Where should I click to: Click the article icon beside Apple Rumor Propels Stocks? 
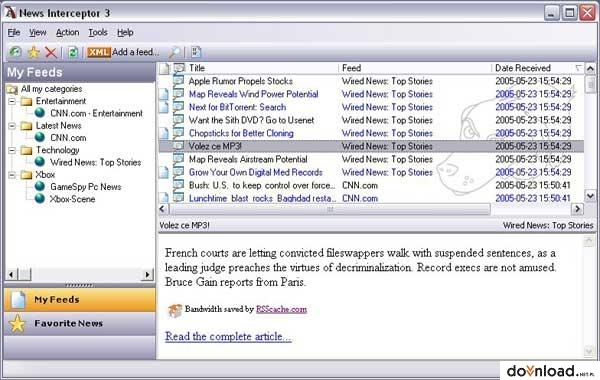pyautogui.click(x=178, y=80)
